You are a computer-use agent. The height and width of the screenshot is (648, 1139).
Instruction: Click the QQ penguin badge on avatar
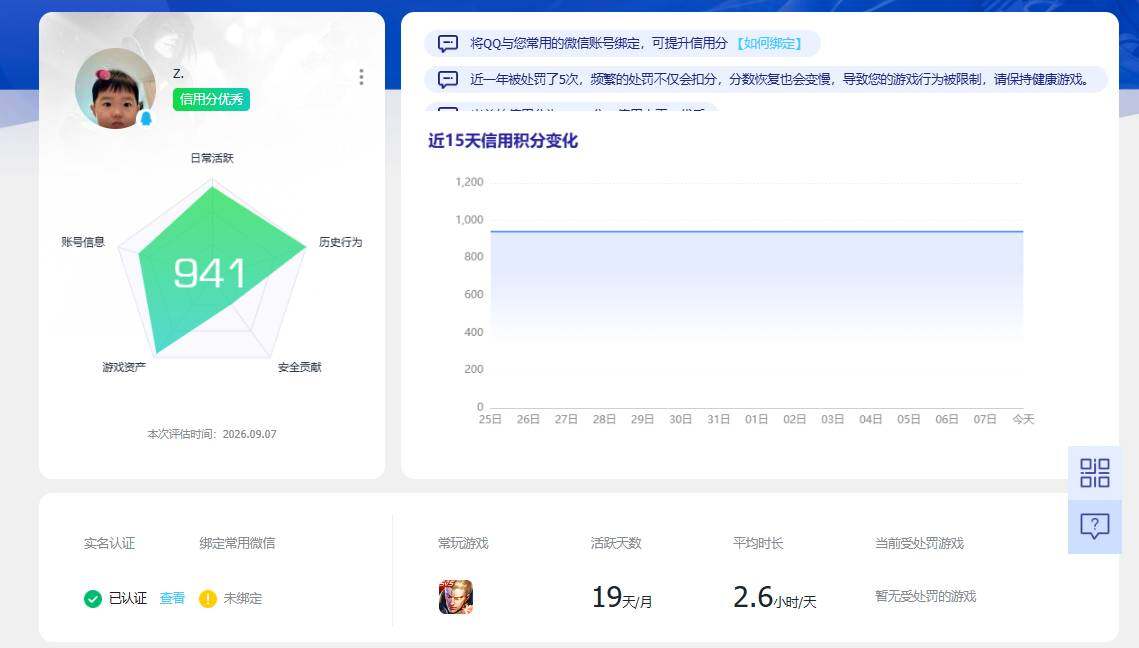(x=146, y=118)
